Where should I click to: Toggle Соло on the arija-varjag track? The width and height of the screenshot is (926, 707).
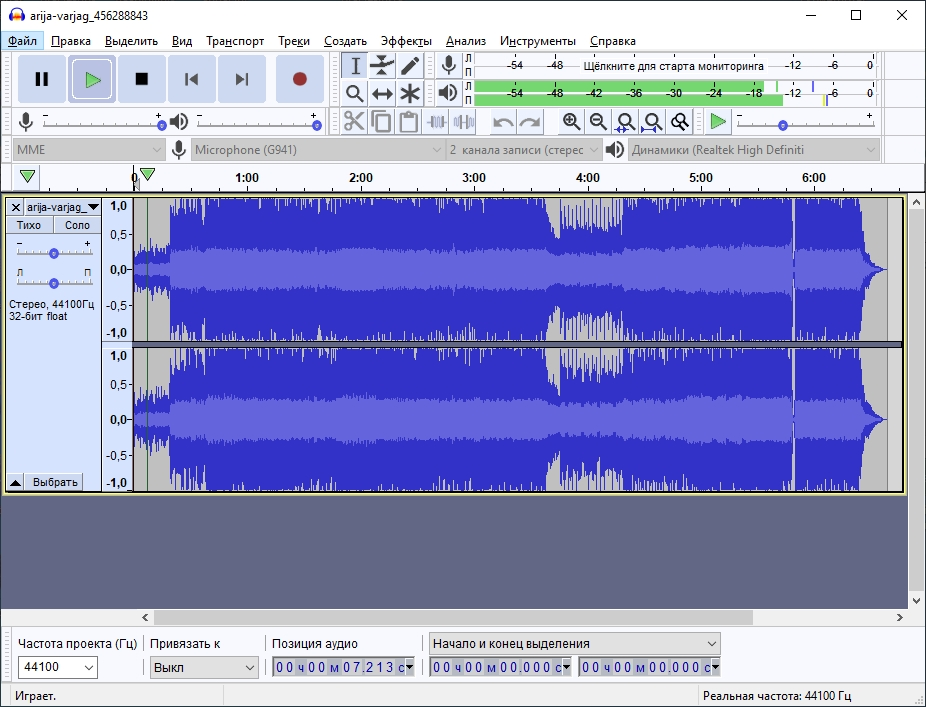pyautogui.click(x=77, y=225)
